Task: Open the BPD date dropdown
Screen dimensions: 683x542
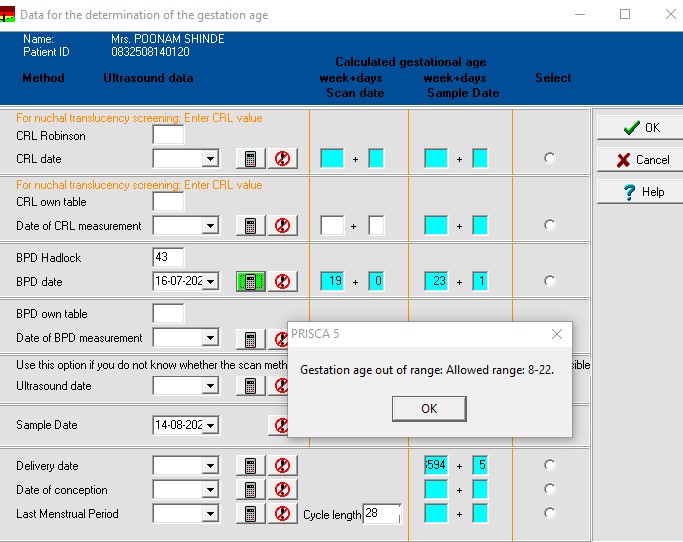Action: point(210,282)
